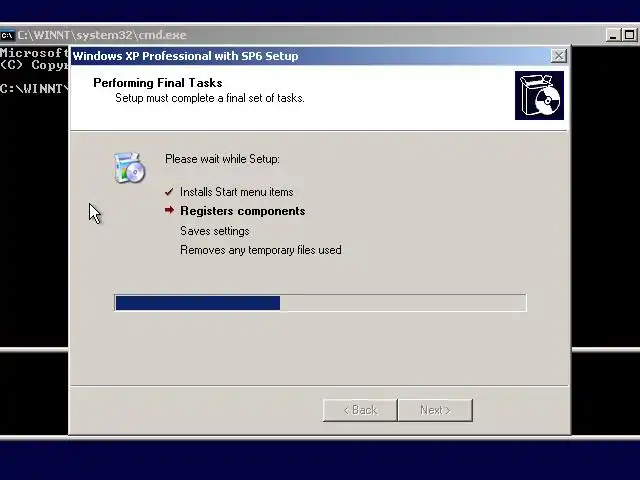The height and width of the screenshot is (480, 640).
Task: Click the Next button
Action: (436, 410)
